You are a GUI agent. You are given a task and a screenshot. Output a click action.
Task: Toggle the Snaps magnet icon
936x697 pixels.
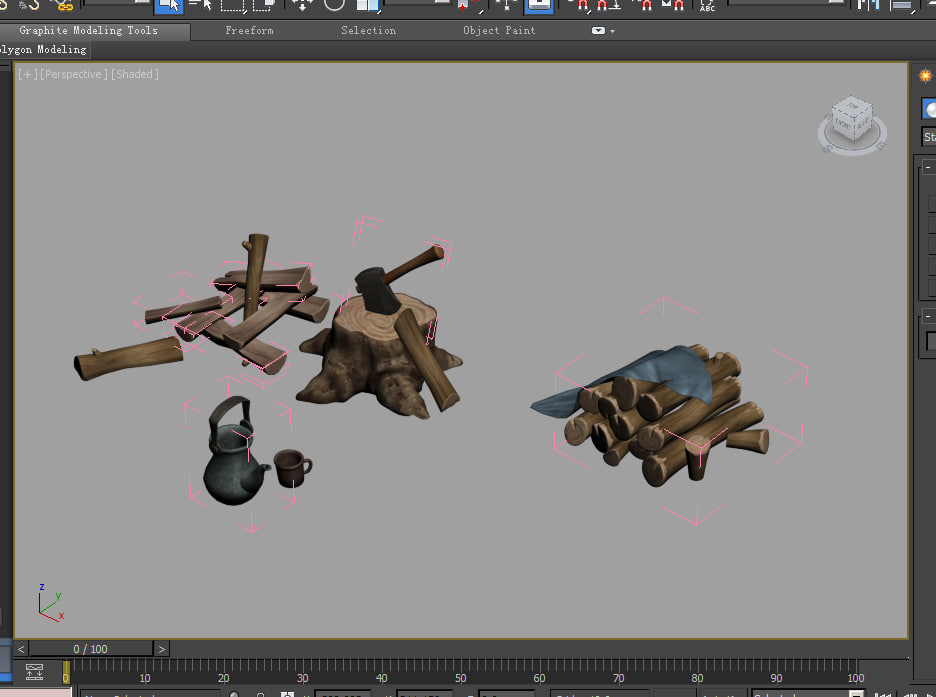click(581, 5)
